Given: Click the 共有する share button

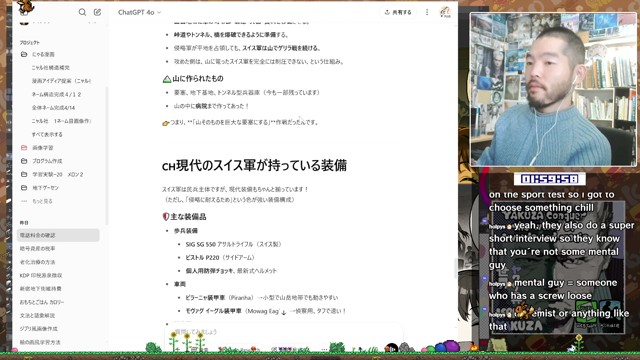Looking at the screenshot, I should tap(398, 12).
